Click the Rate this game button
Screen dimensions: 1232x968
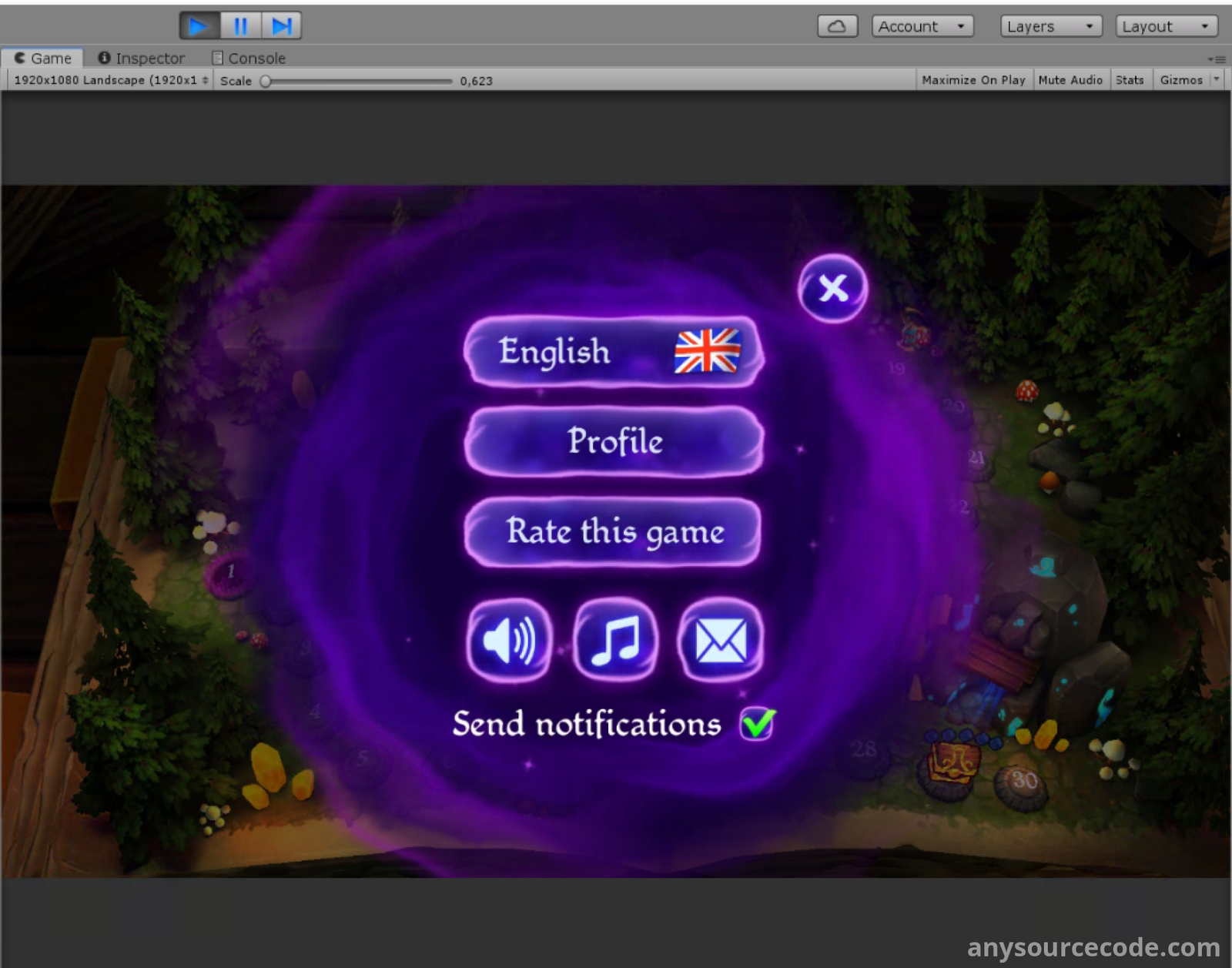pos(614,531)
